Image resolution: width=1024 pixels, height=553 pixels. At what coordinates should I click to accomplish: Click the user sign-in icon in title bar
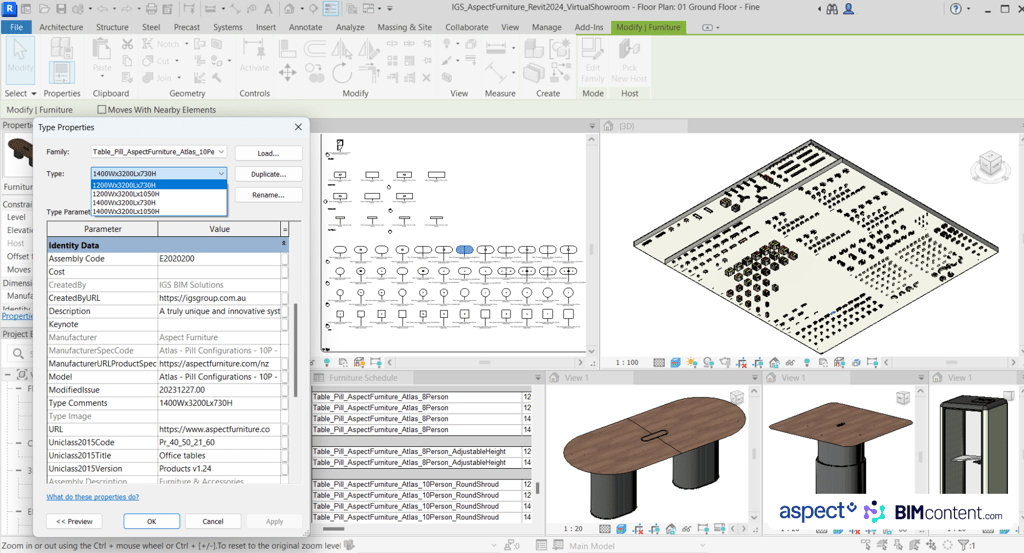pos(848,8)
